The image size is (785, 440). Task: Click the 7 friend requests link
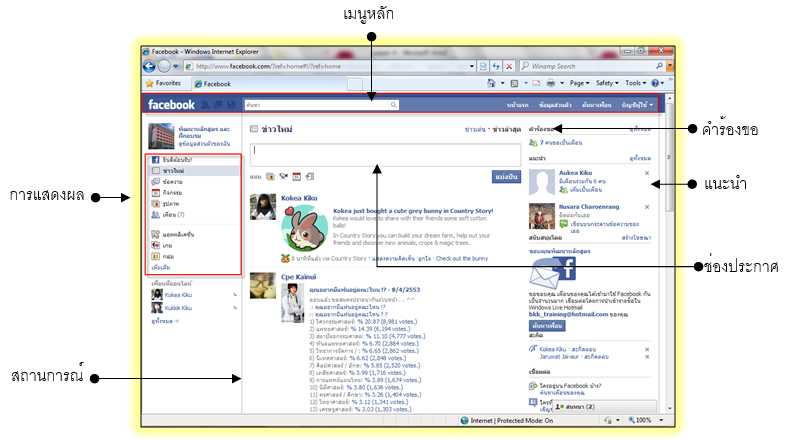pyautogui.click(x=561, y=143)
